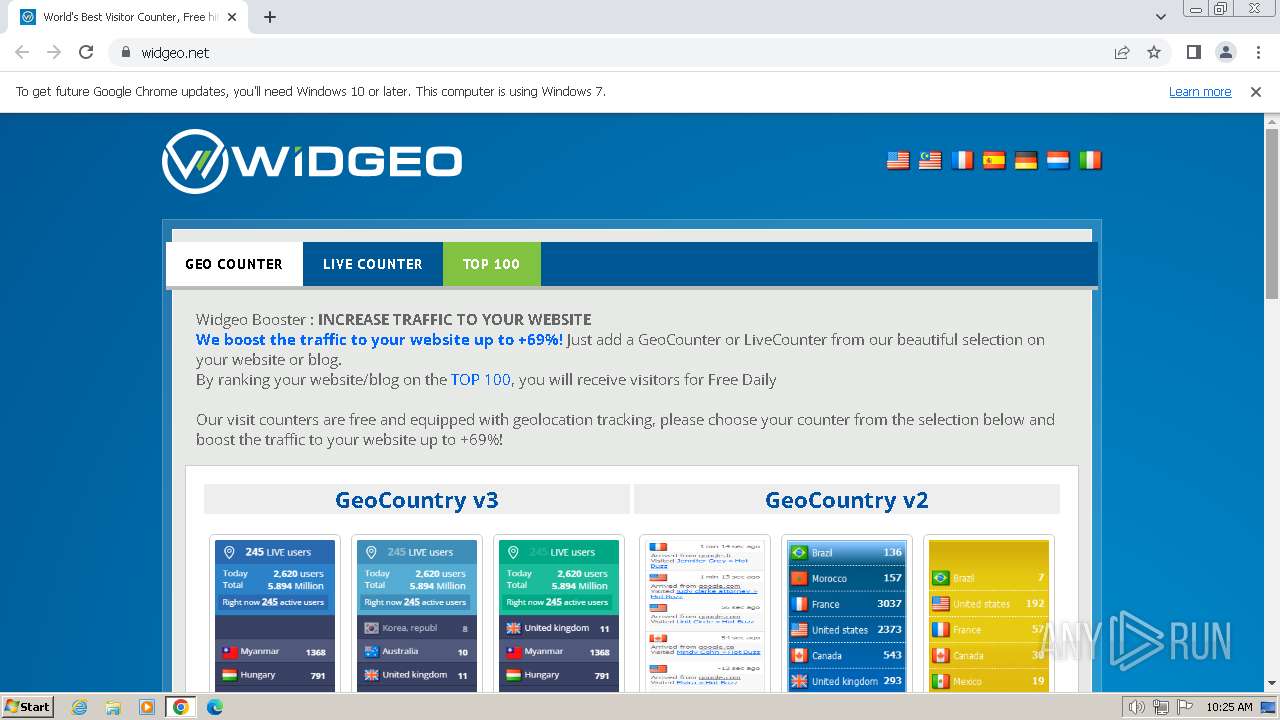Image resolution: width=1280 pixels, height=720 pixels.
Task: View site information lock icon
Action: (126, 52)
